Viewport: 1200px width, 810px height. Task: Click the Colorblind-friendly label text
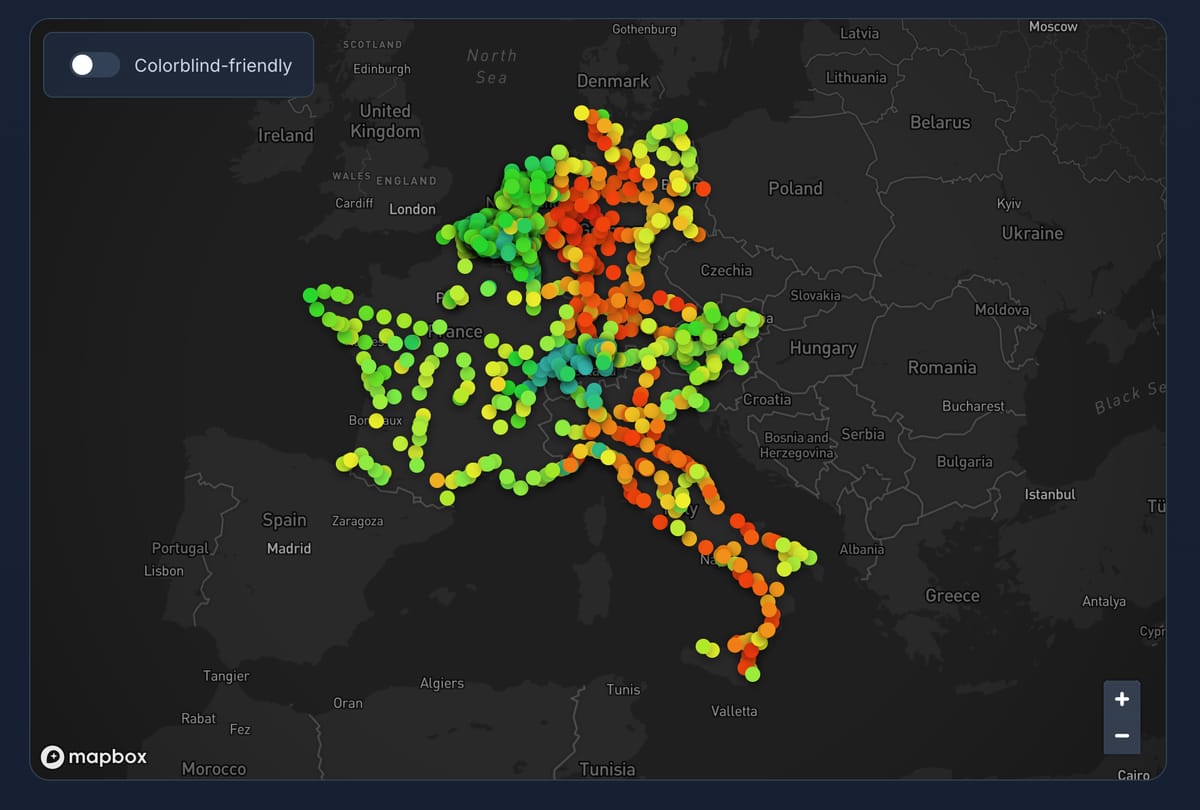[213, 66]
